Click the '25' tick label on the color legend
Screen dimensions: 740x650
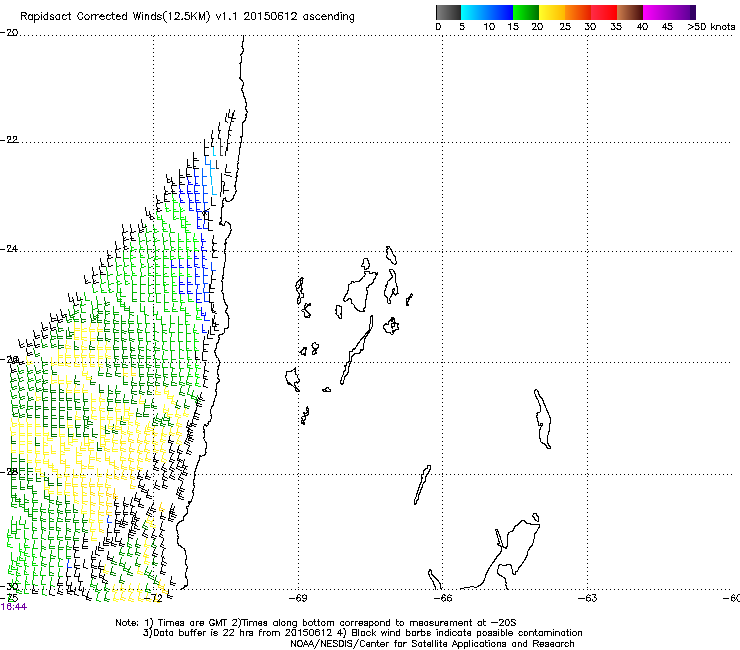[565, 27]
